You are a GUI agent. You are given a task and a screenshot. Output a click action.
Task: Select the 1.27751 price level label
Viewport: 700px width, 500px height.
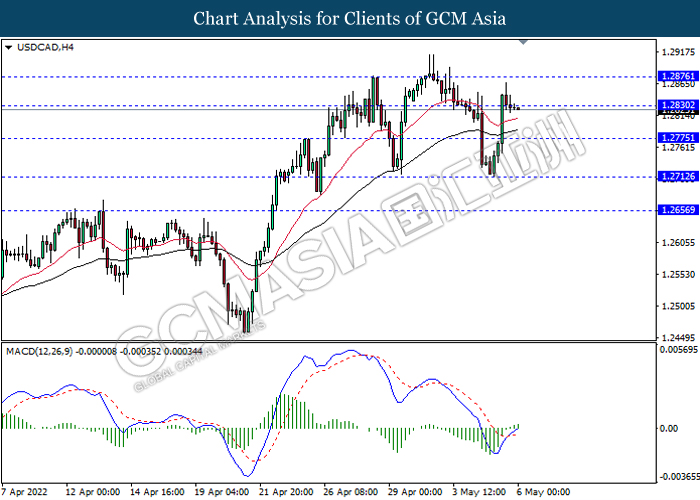678,138
